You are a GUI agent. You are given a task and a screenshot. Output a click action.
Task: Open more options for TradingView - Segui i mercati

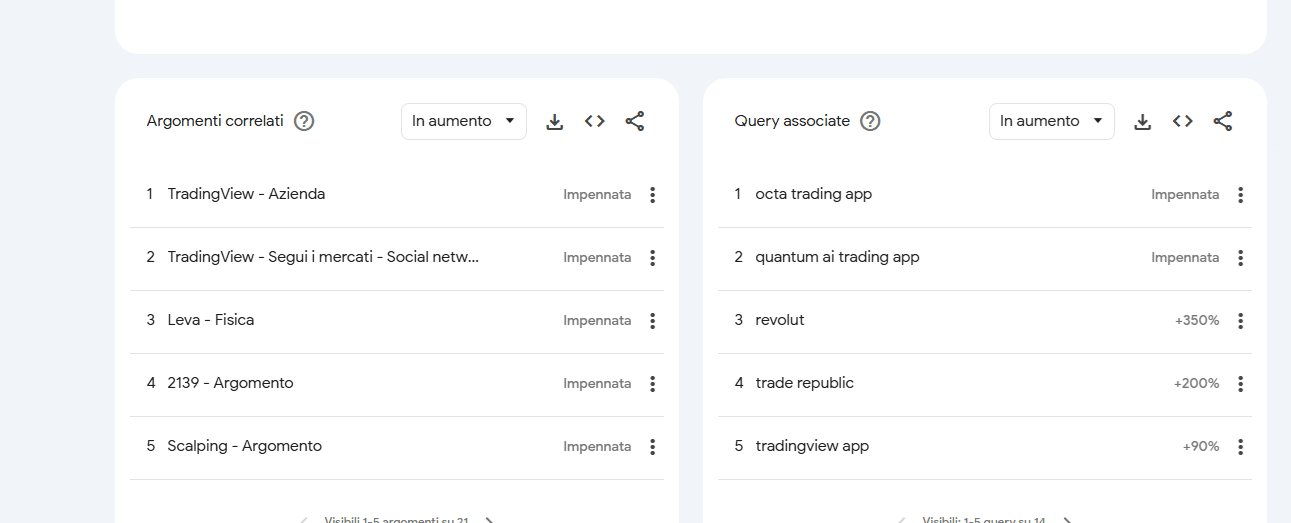pyautogui.click(x=652, y=258)
